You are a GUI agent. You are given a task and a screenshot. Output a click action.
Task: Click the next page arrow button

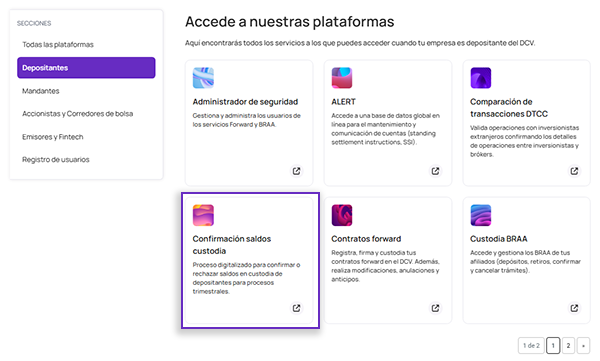pos(583,346)
